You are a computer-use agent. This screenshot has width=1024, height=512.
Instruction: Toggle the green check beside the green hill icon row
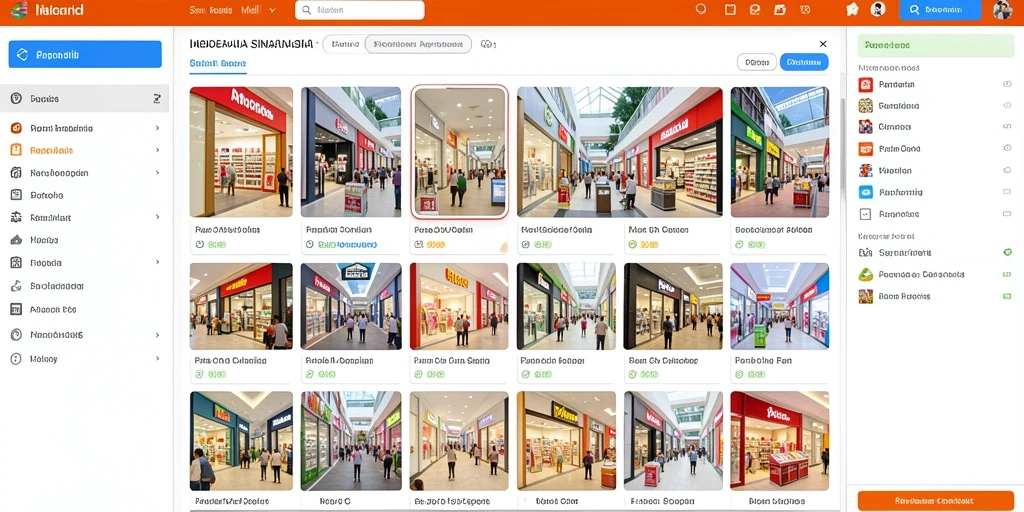tap(1006, 274)
